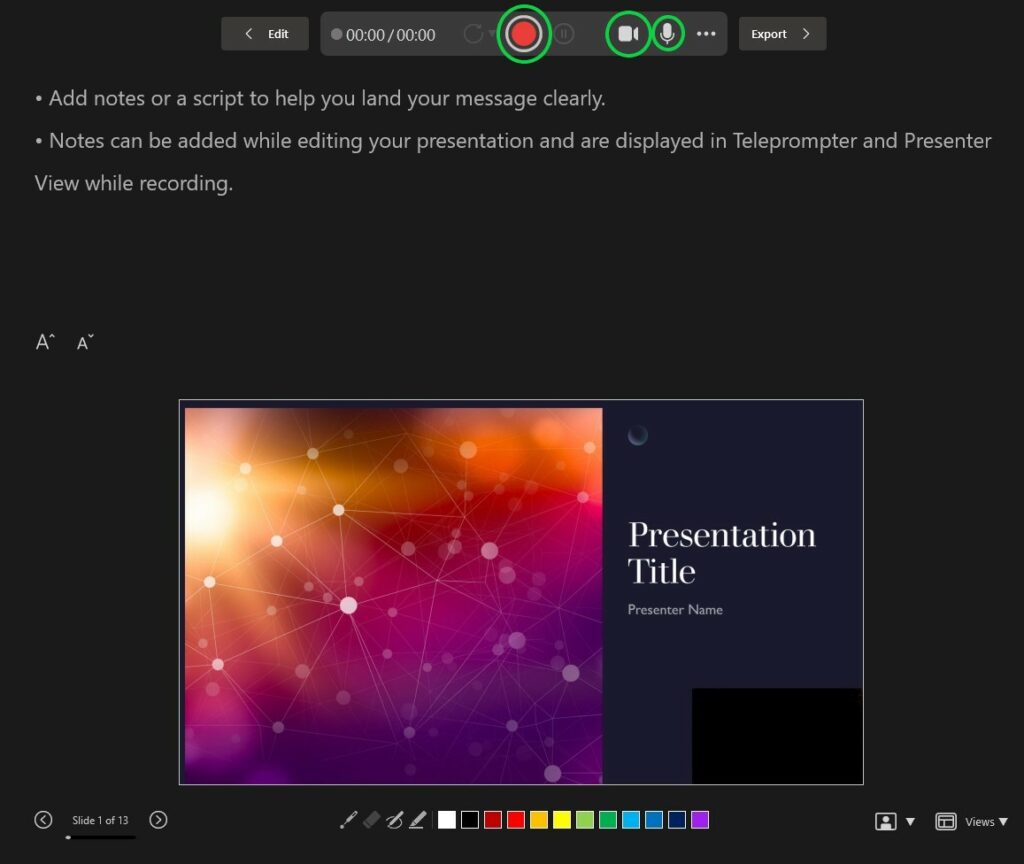Click the retake recording circular arrow
Viewport: 1024px width, 864px height.
point(473,34)
